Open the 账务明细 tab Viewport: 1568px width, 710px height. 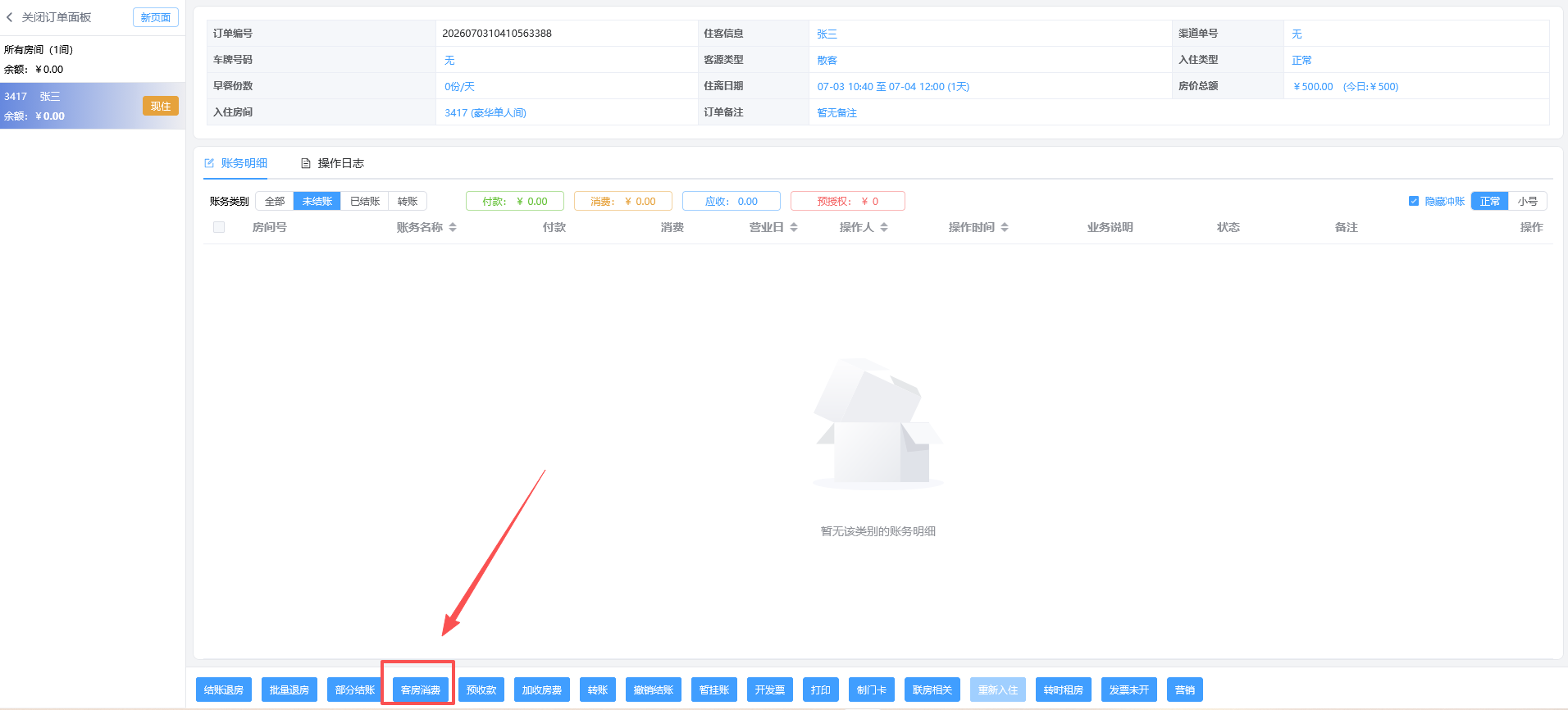(x=236, y=163)
